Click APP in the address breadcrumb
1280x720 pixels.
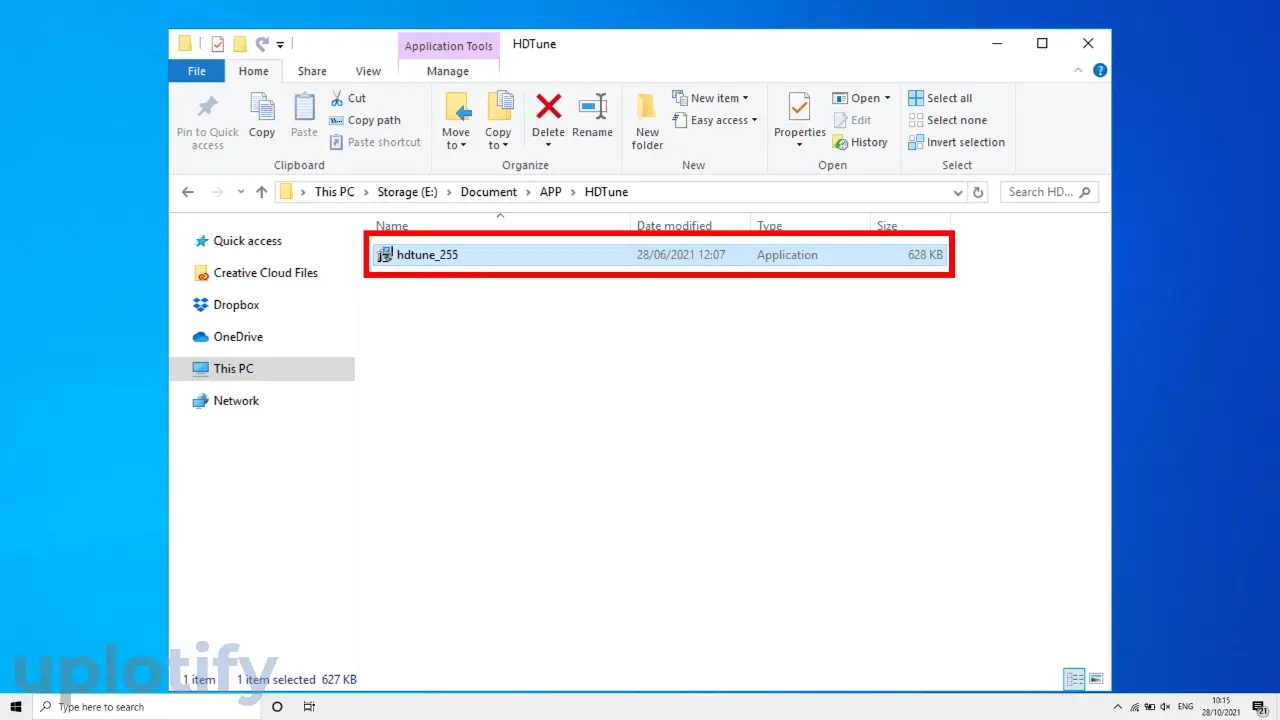551,192
